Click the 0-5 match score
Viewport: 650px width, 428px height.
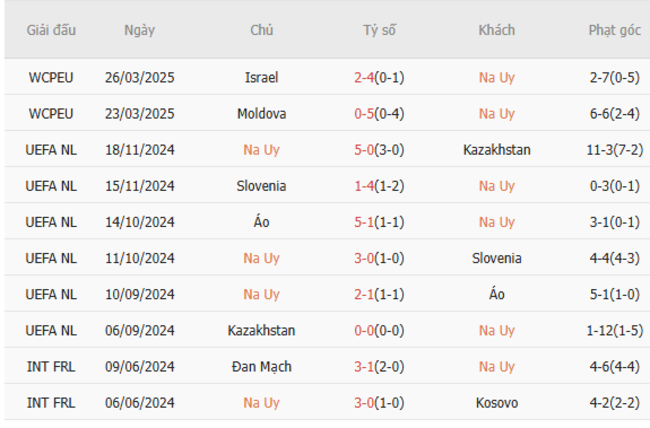365,113
